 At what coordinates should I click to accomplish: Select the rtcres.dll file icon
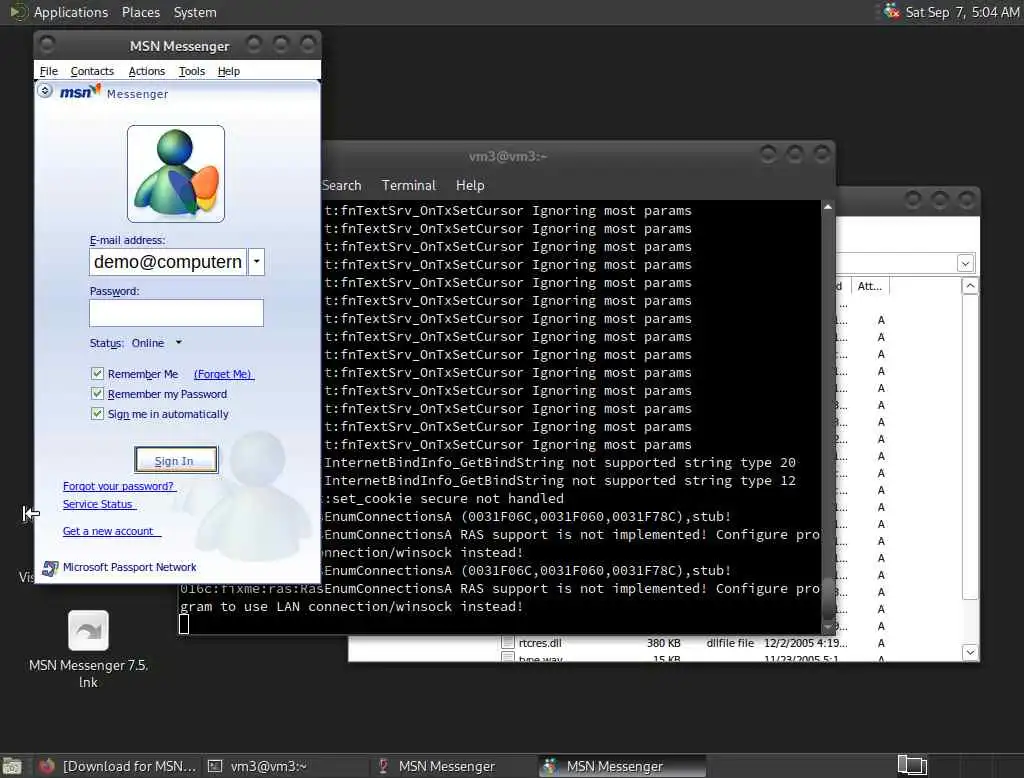(507, 643)
